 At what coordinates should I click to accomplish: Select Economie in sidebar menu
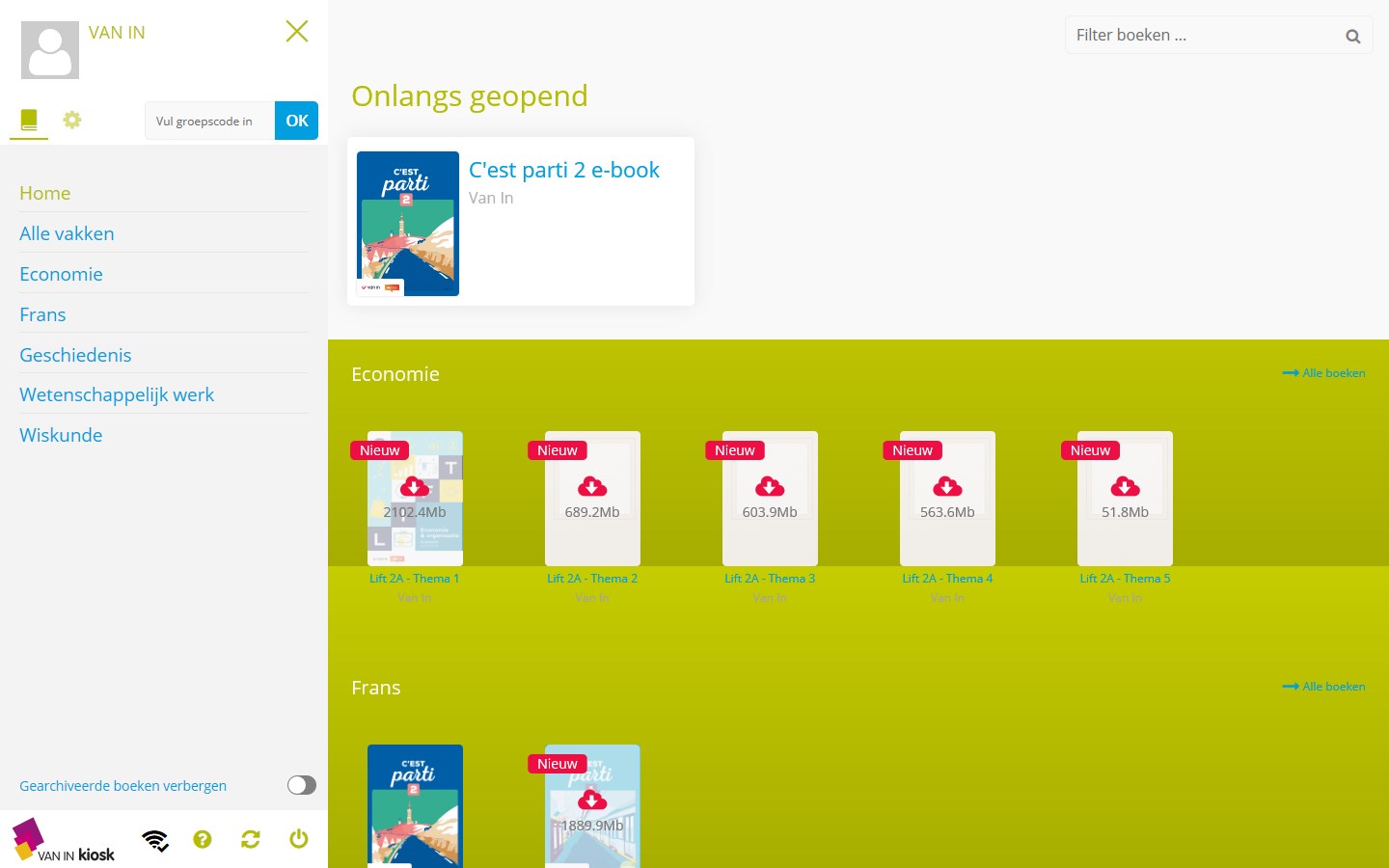click(61, 274)
